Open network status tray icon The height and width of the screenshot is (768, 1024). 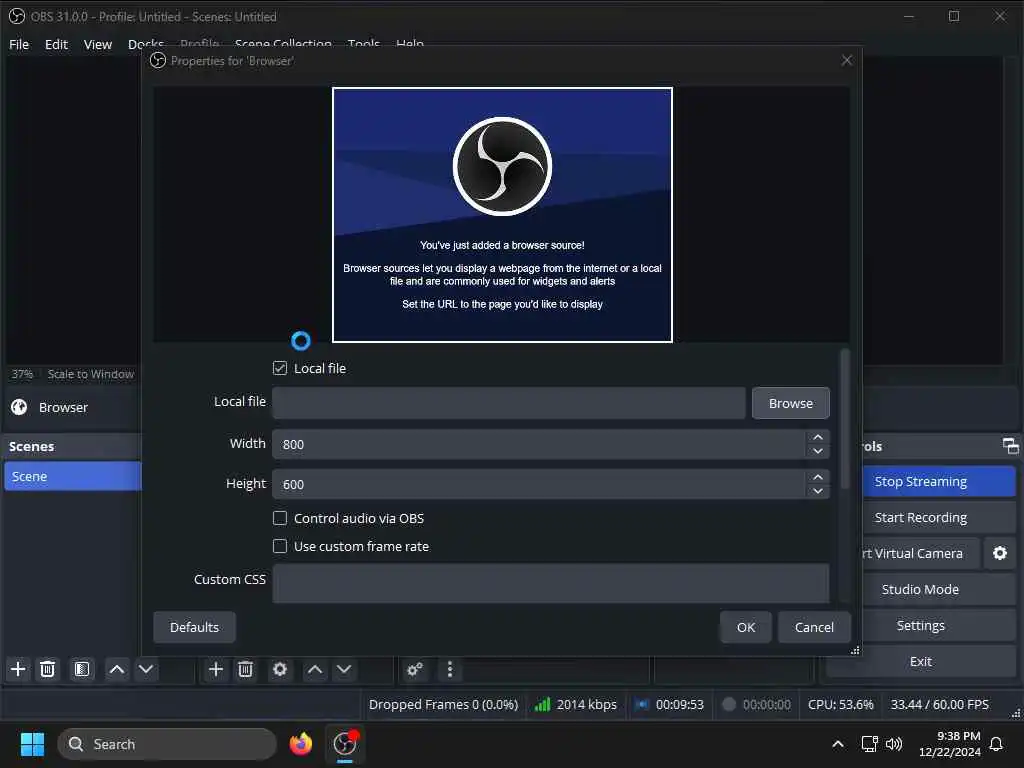click(869, 744)
